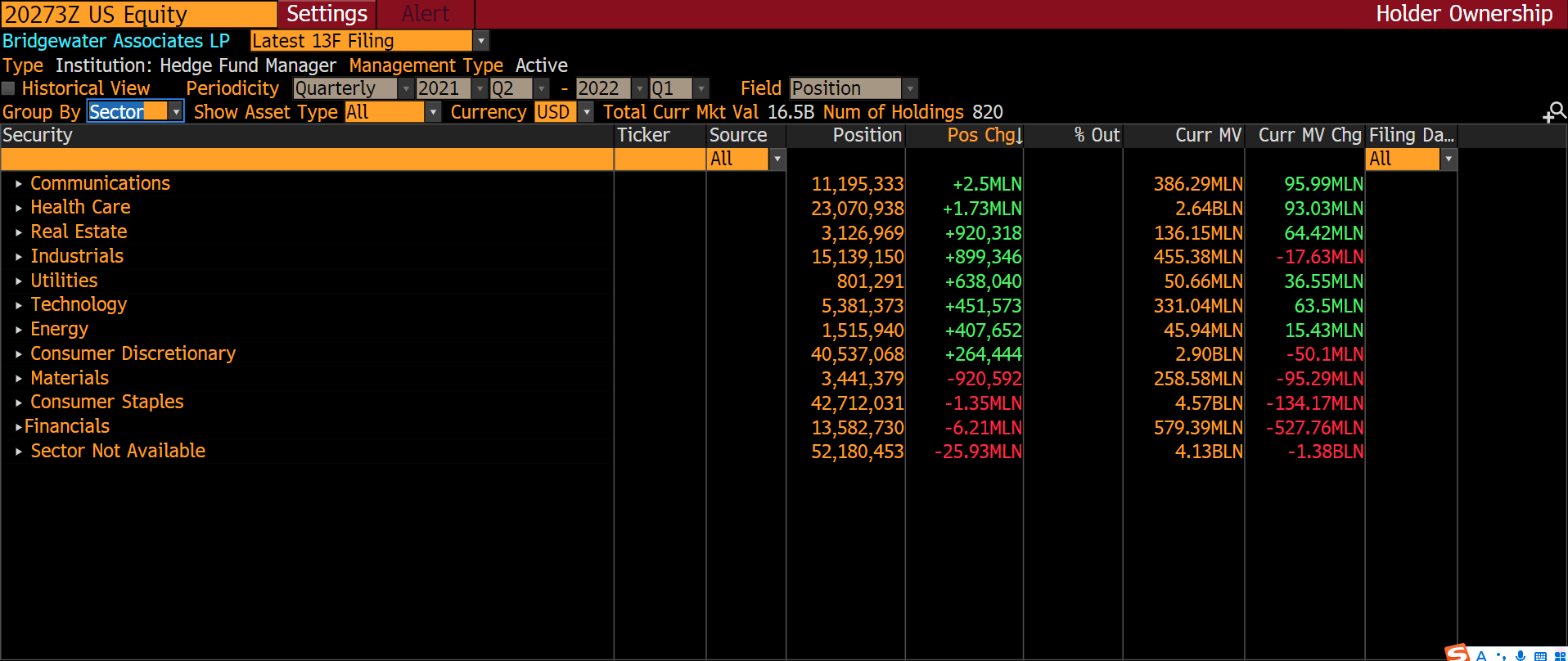Viewport: 1568px width, 661px height.
Task: Click the zoom magnifier icon above the table
Action: click(x=1554, y=112)
